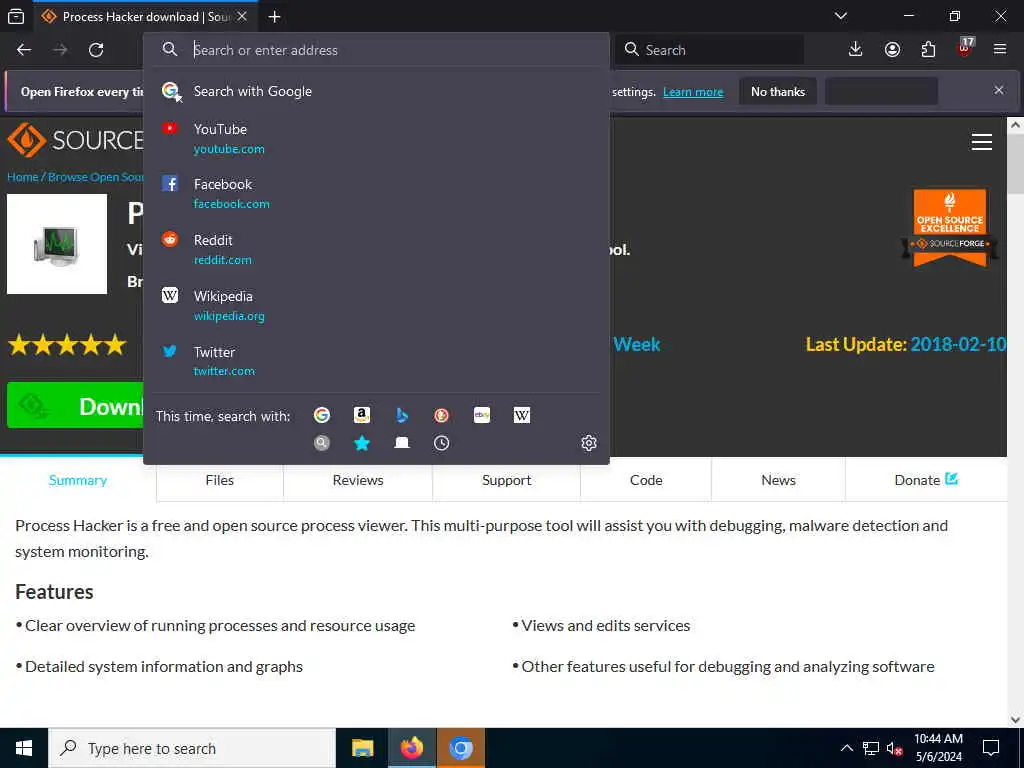Search this time with Amazon

pyautogui.click(x=362, y=415)
